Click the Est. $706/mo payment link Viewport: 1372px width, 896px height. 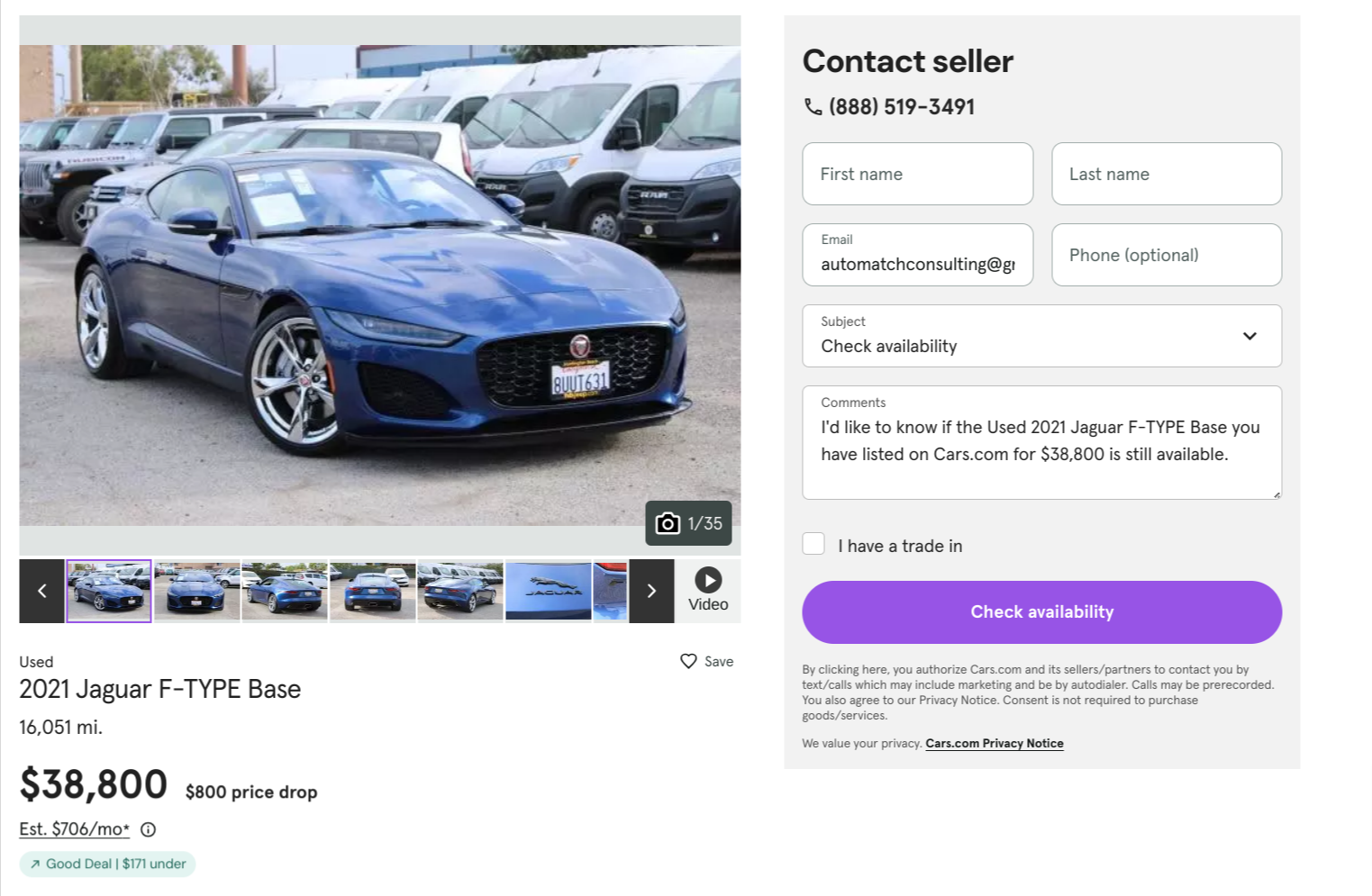pyautogui.click(x=75, y=829)
